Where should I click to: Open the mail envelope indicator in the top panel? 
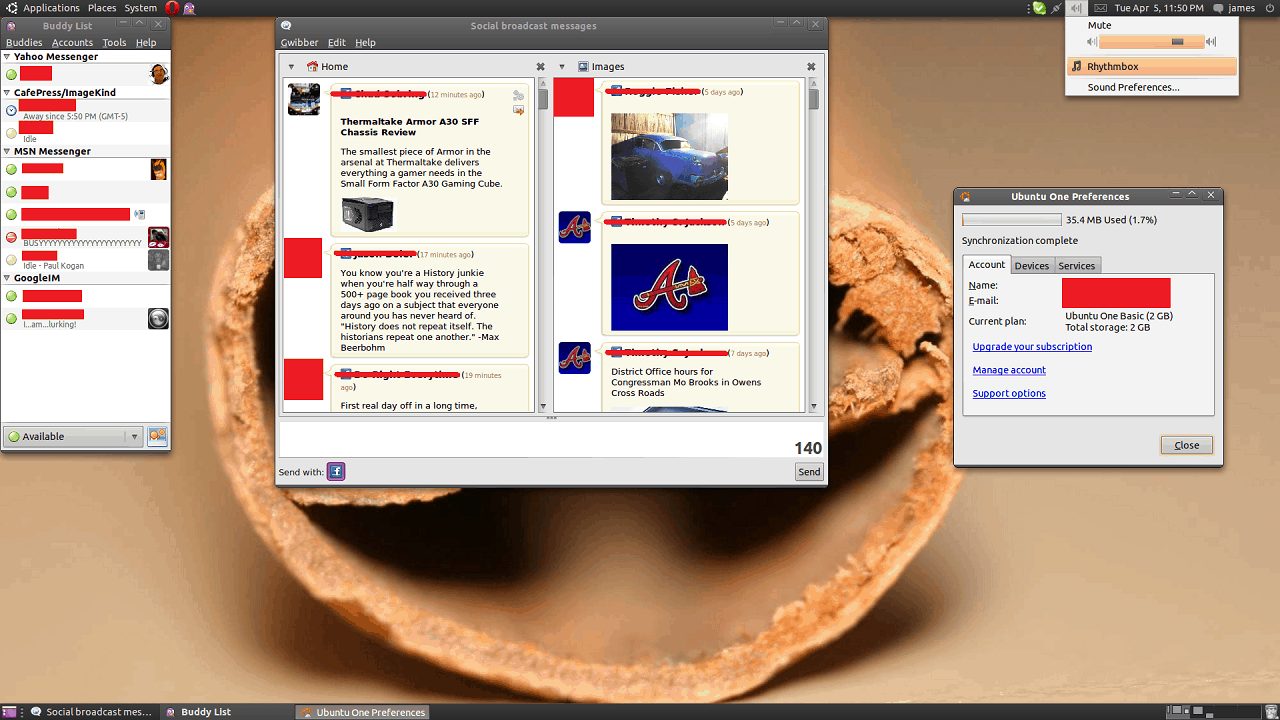pos(1098,8)
